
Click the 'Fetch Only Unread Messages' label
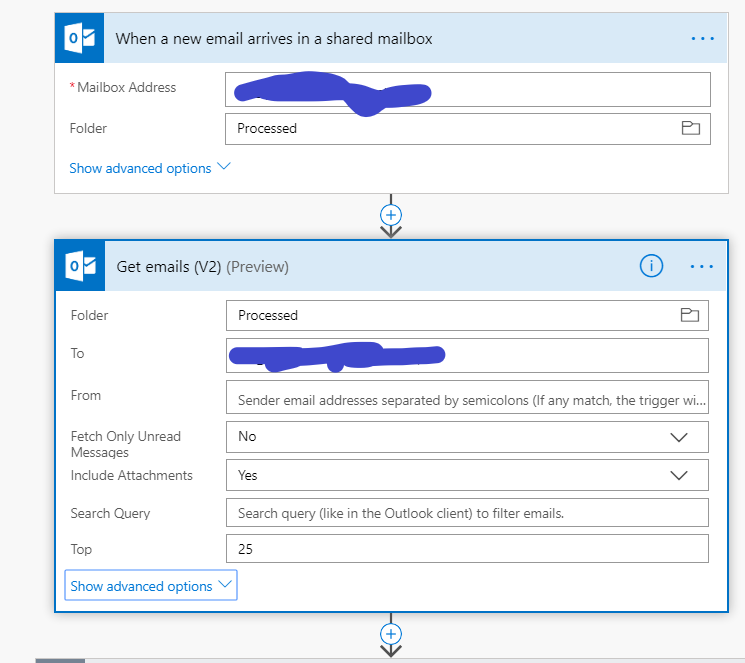click(x=125, y=444)
